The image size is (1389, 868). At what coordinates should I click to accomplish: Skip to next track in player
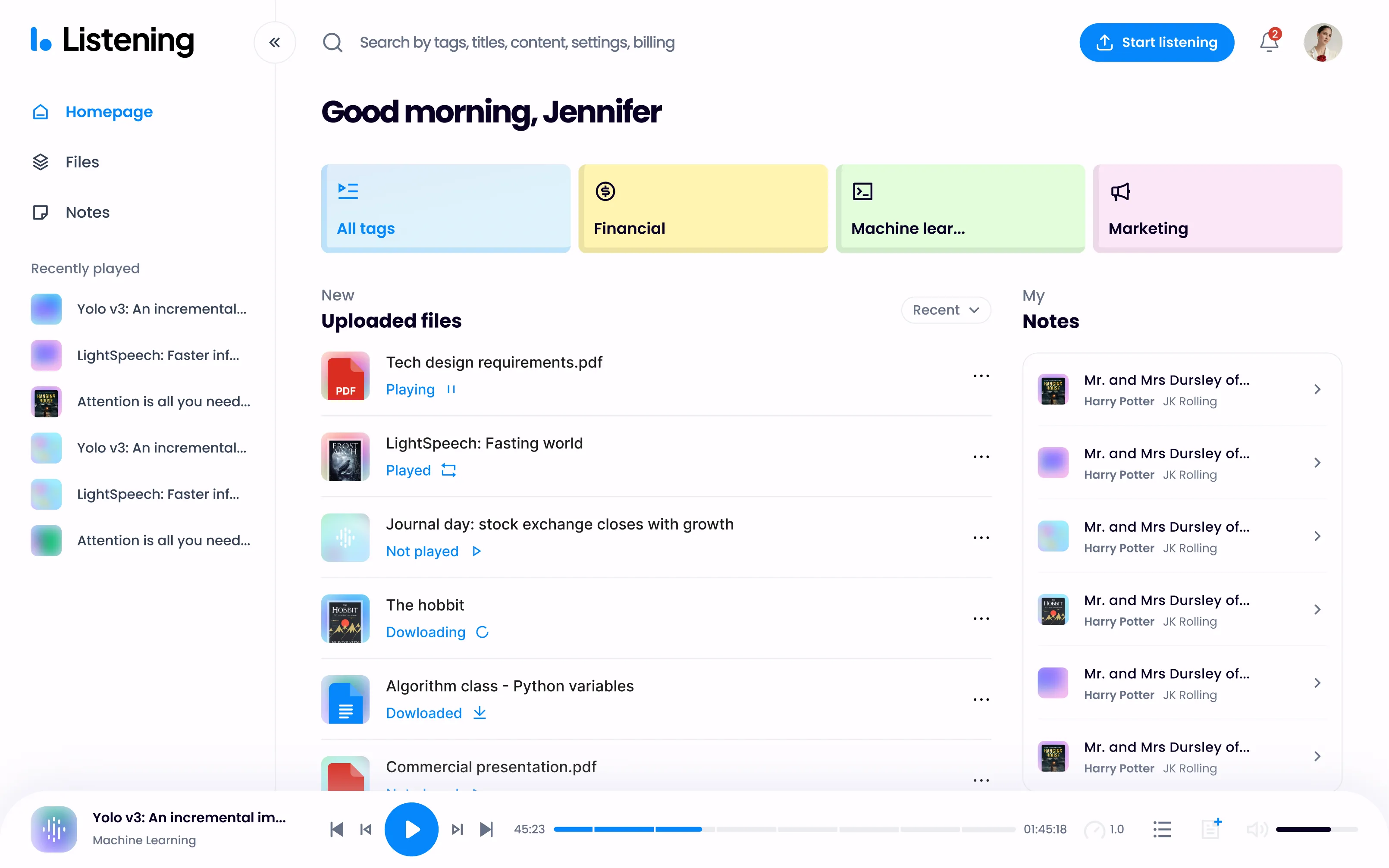click(486, 829)
